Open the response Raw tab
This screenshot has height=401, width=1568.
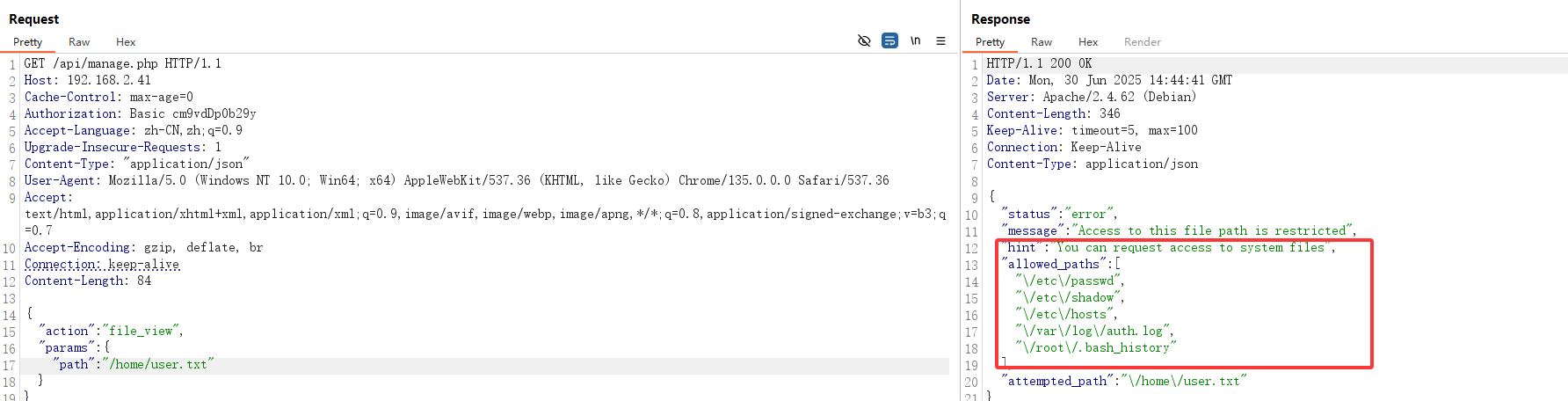pyautogui.click(x=1042, y=42)
